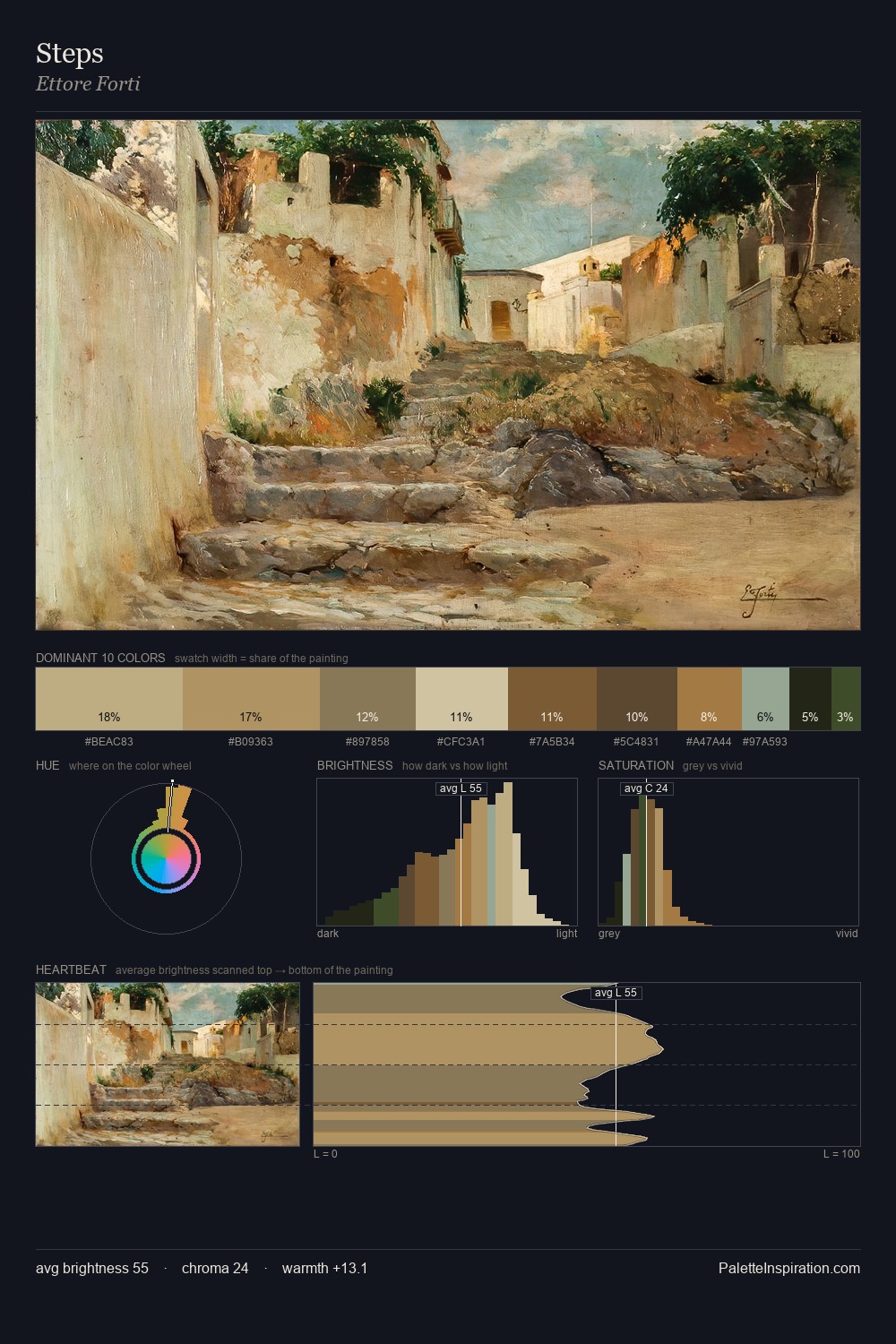Click the heartbeat brightness profile chart
896x1344 pixels.
pos(587,1064)
